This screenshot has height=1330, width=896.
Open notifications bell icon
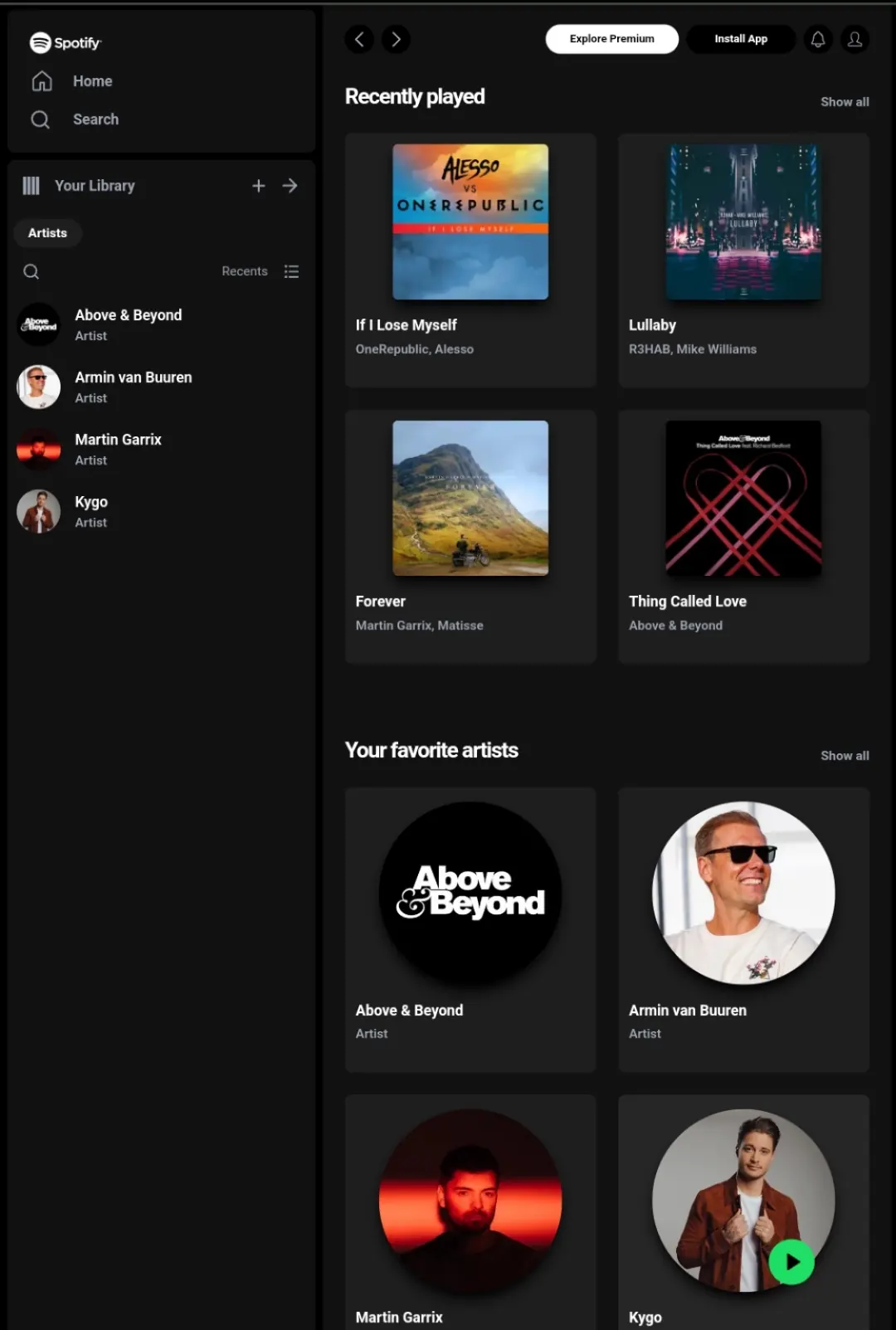pyautogui.click(x=818, y=39)
